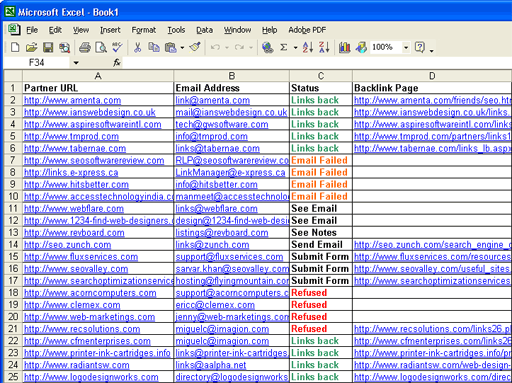This screenshot has width=512, height=383.
Task: Paste from clipboard
Action: click(x=171, y=47)
